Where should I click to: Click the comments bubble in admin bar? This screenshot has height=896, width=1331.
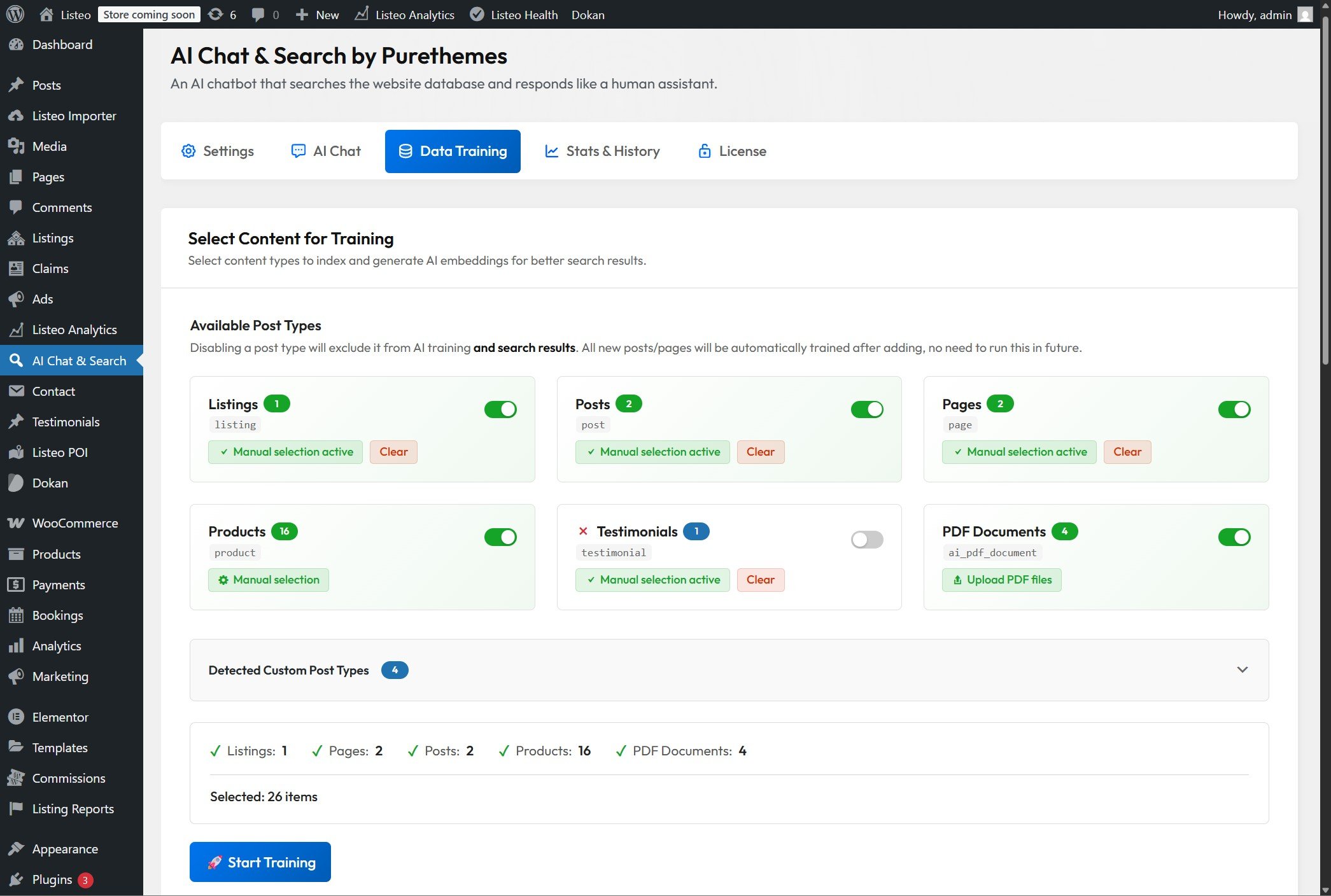(258, 14)
